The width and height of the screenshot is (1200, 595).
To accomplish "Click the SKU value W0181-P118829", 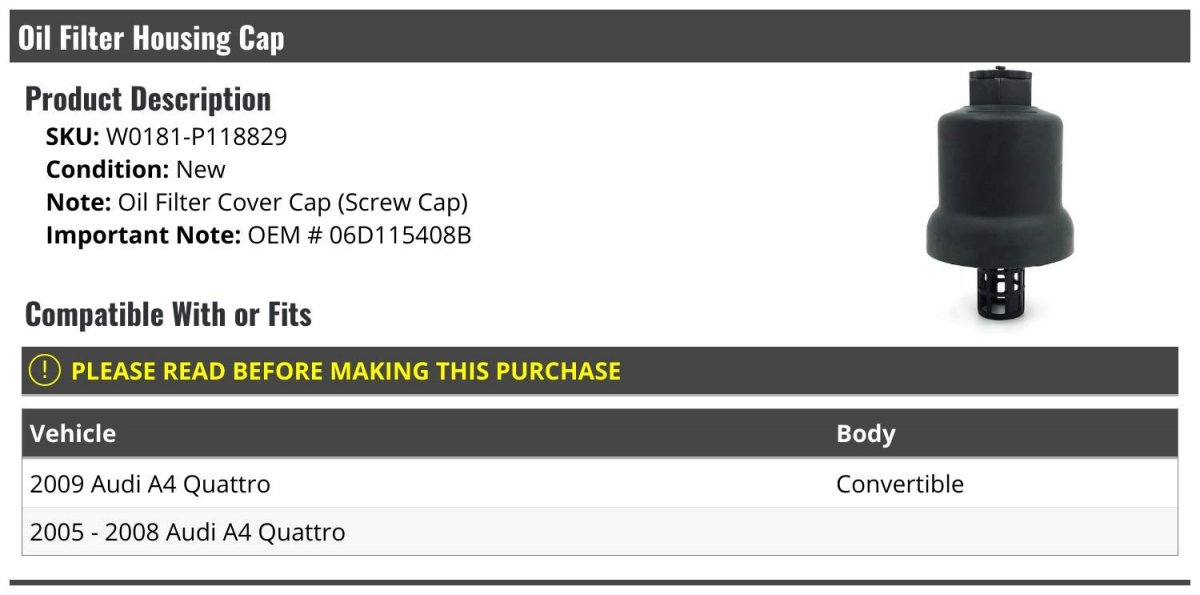I will click(x=196, y=137).
